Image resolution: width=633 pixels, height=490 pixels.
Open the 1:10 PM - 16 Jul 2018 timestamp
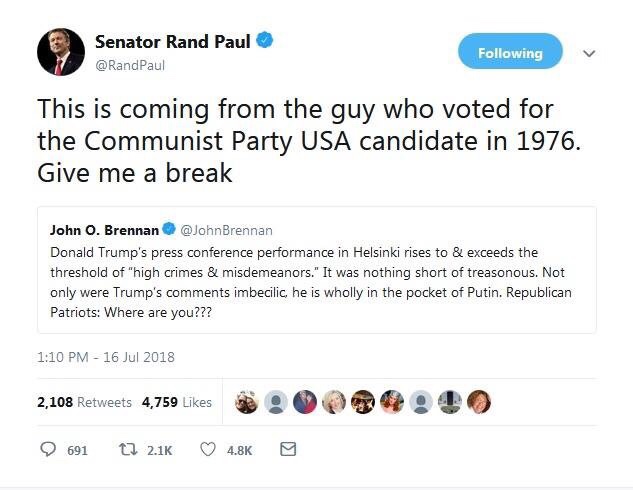point(106,357)
